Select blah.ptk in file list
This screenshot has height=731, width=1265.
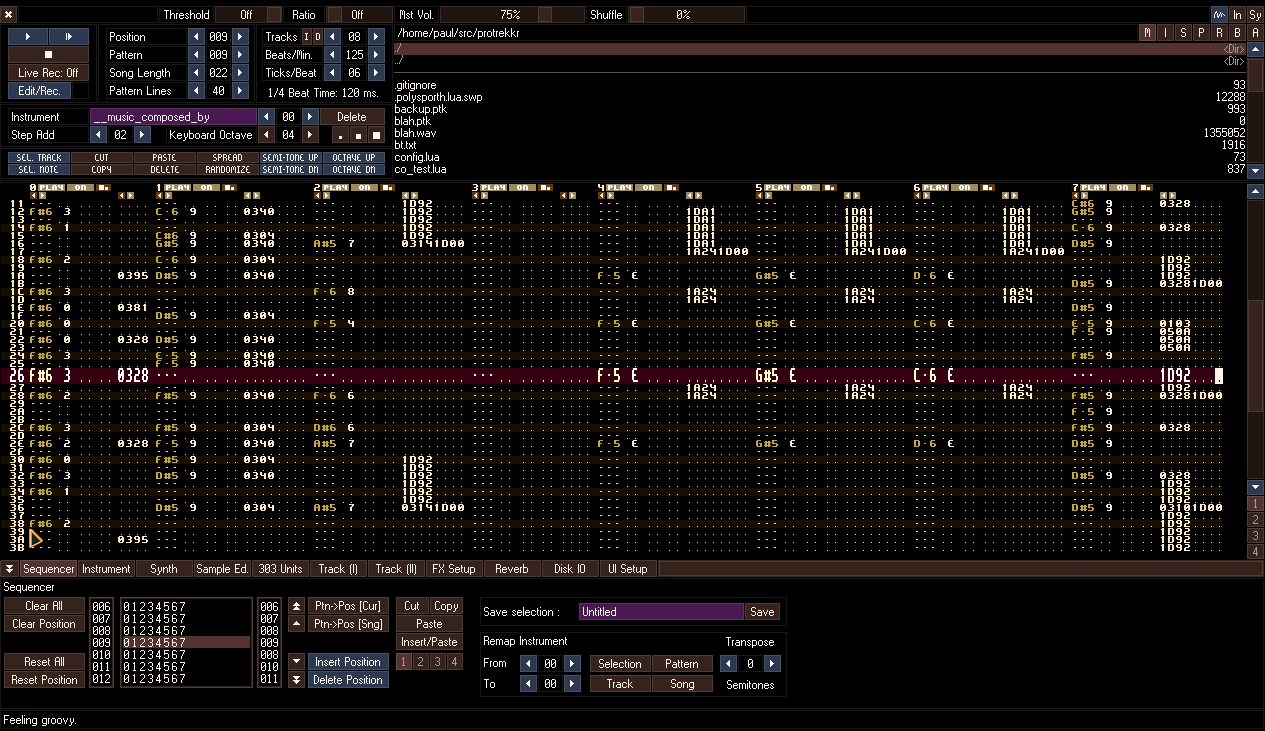pos(820,121)
